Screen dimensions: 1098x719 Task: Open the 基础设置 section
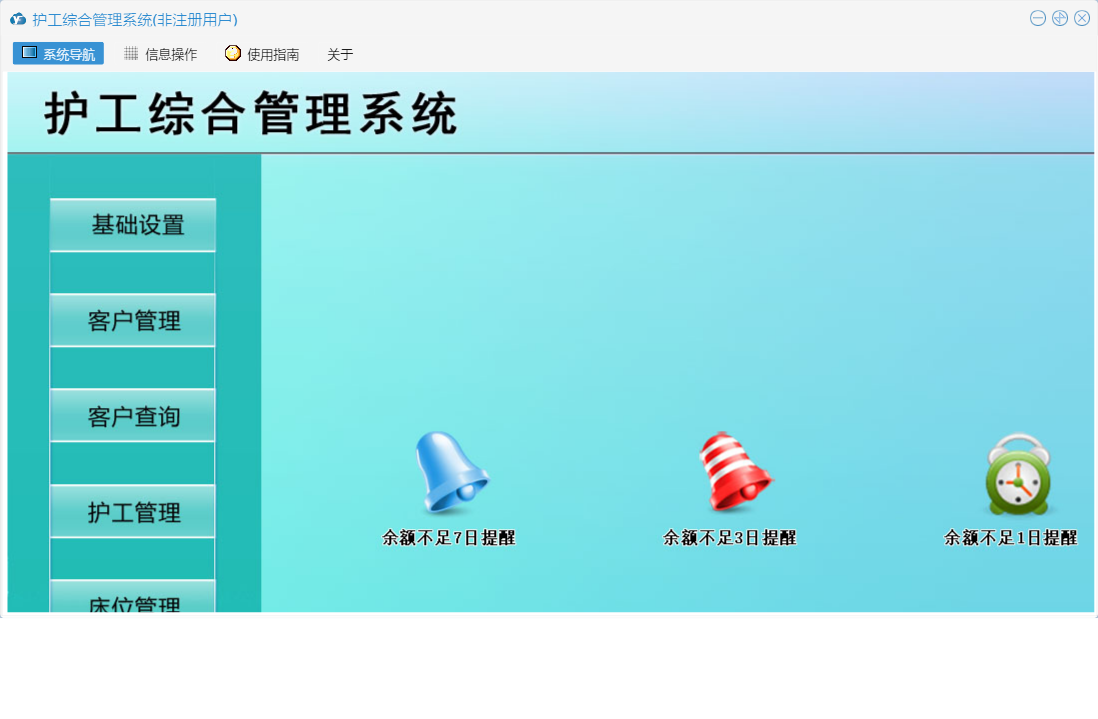coord(133,225)
